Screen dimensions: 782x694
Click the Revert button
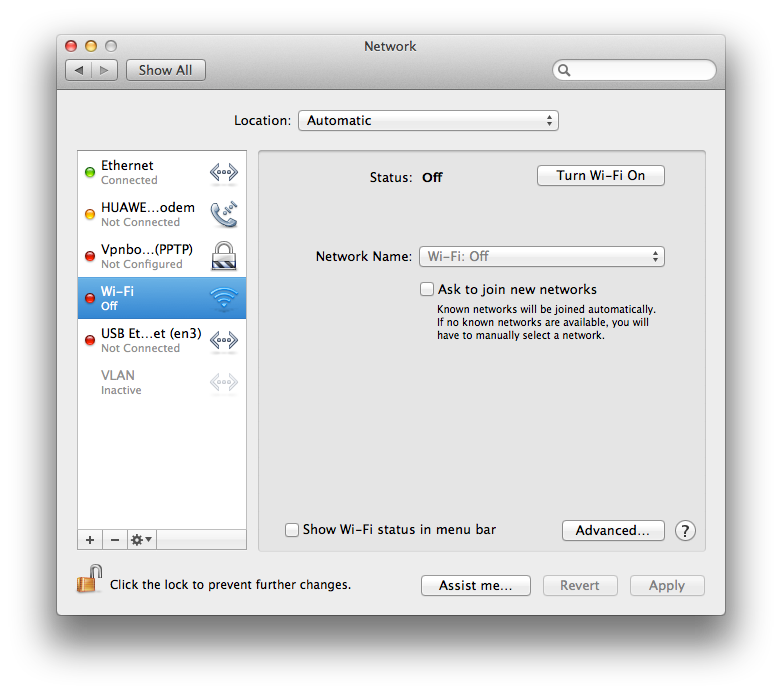(580, 585)
